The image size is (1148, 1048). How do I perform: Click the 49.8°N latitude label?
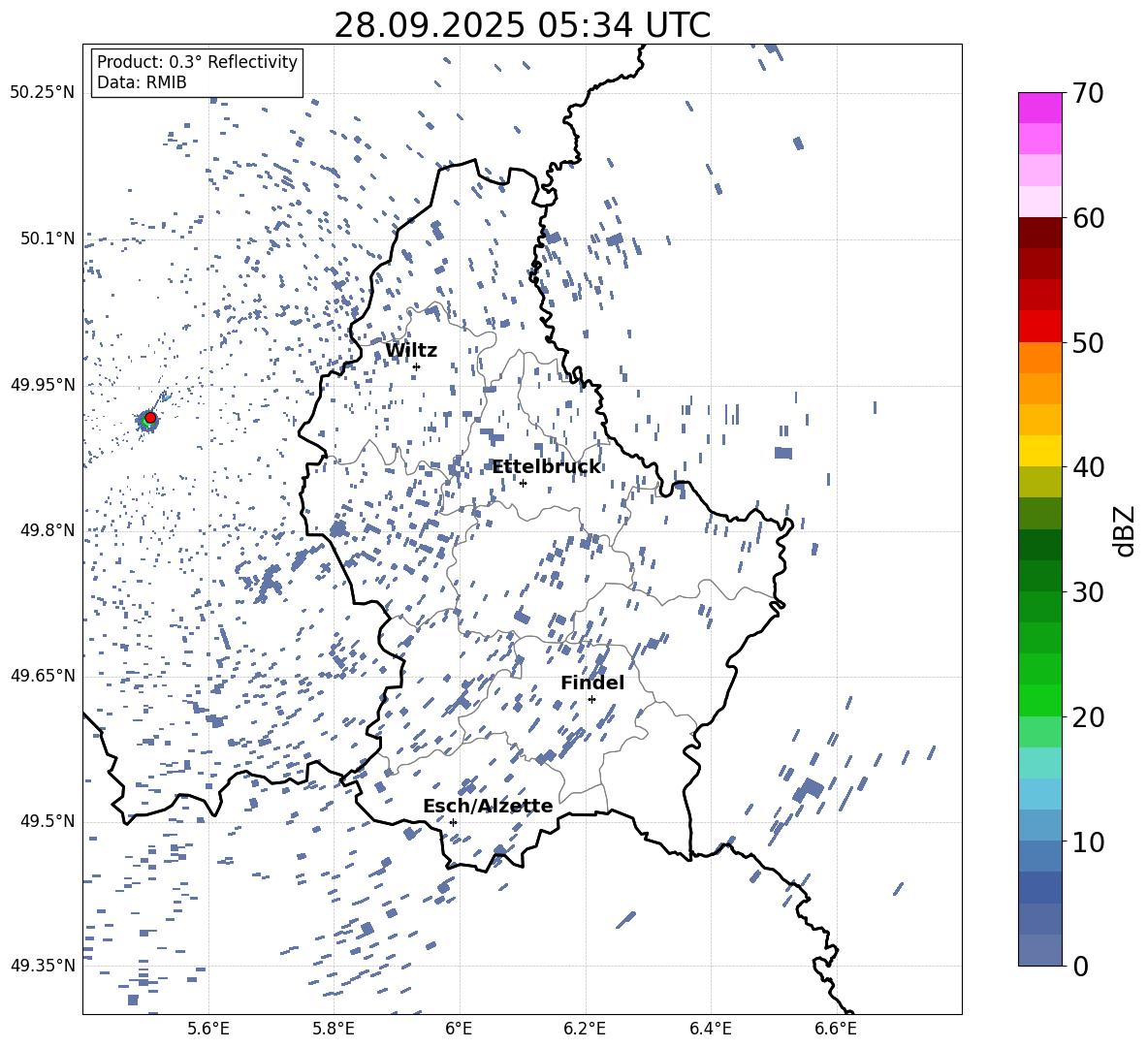(x=48, y=530)
